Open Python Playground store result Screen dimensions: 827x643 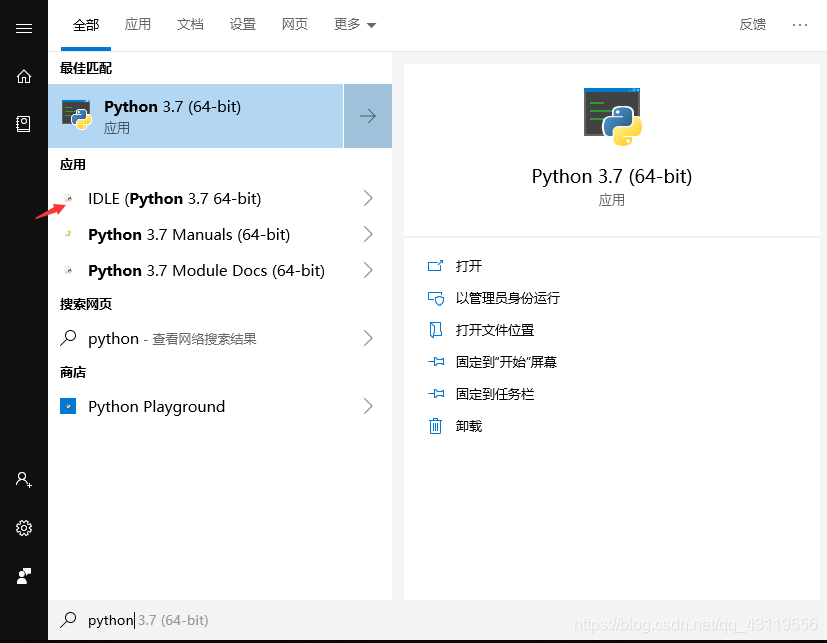tap(220, 406)
